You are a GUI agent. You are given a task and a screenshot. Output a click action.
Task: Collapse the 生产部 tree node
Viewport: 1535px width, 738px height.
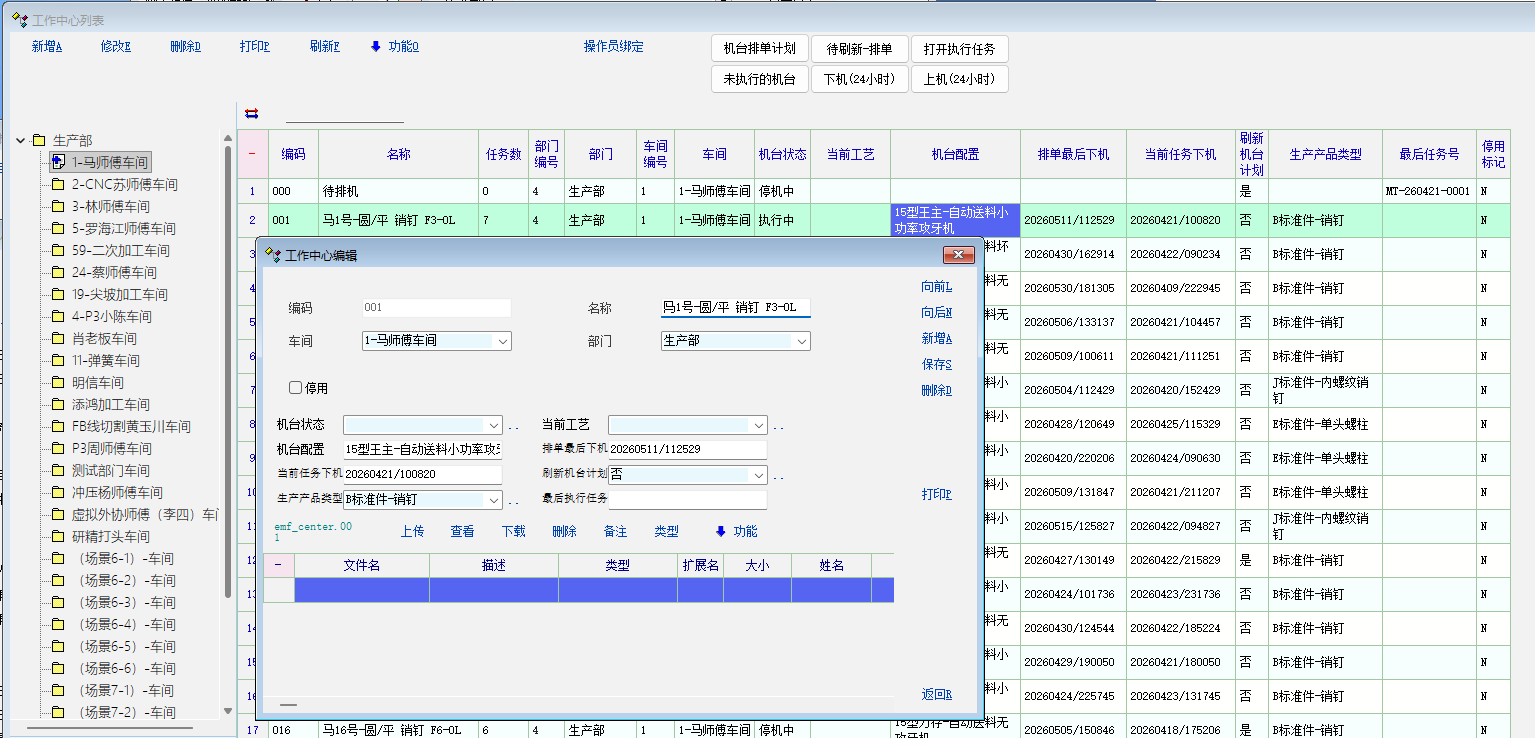coord(21,140)
